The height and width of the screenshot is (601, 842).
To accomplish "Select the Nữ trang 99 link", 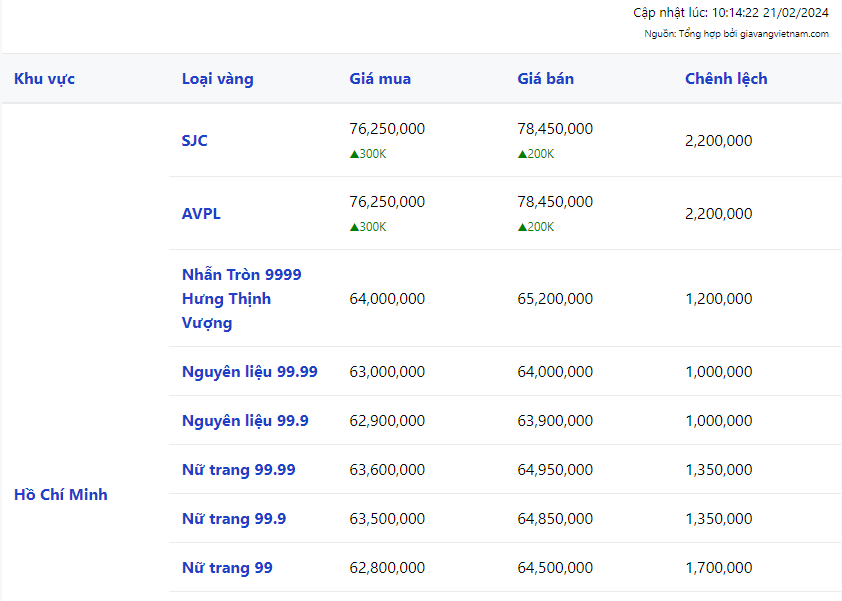I will click(x=227, y=568).
